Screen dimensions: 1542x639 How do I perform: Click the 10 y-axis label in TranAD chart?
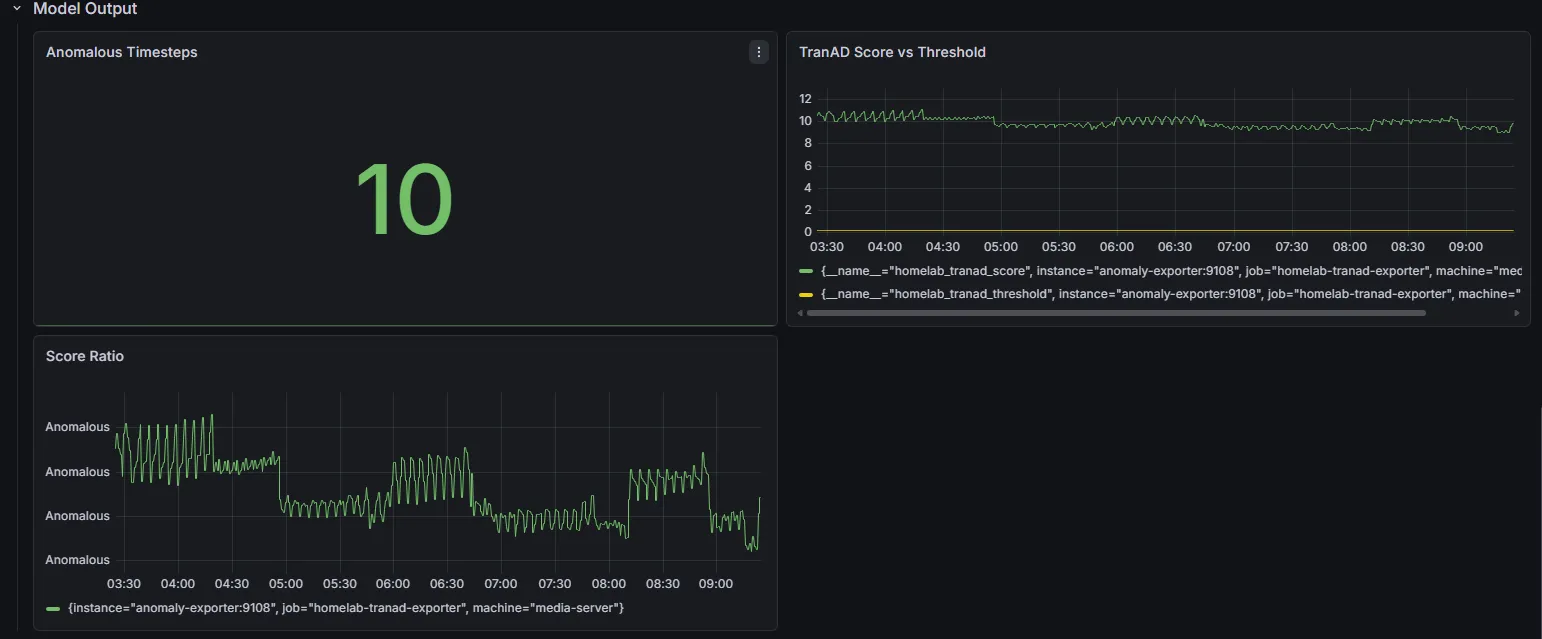click(805, 121)
